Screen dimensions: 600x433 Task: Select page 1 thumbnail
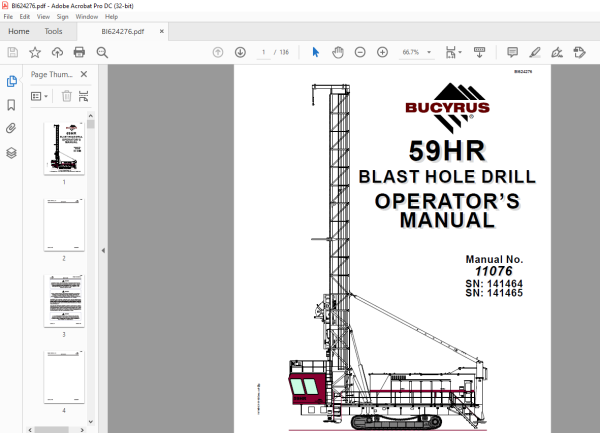coord(64,148)
